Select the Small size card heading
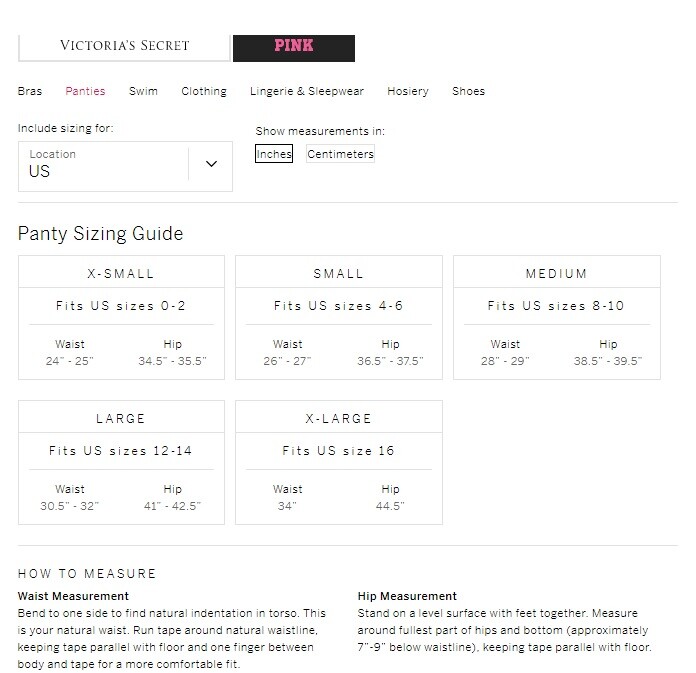 point(339,273)
